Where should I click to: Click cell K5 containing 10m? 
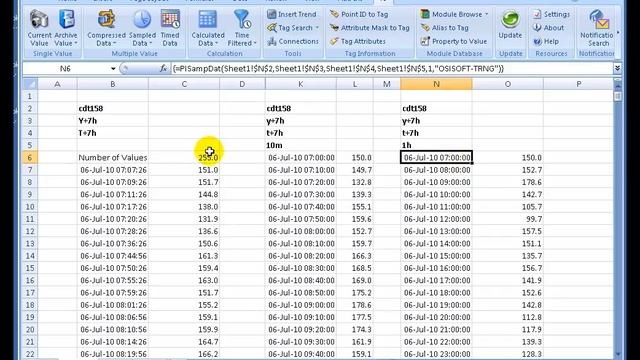point(300,145)
